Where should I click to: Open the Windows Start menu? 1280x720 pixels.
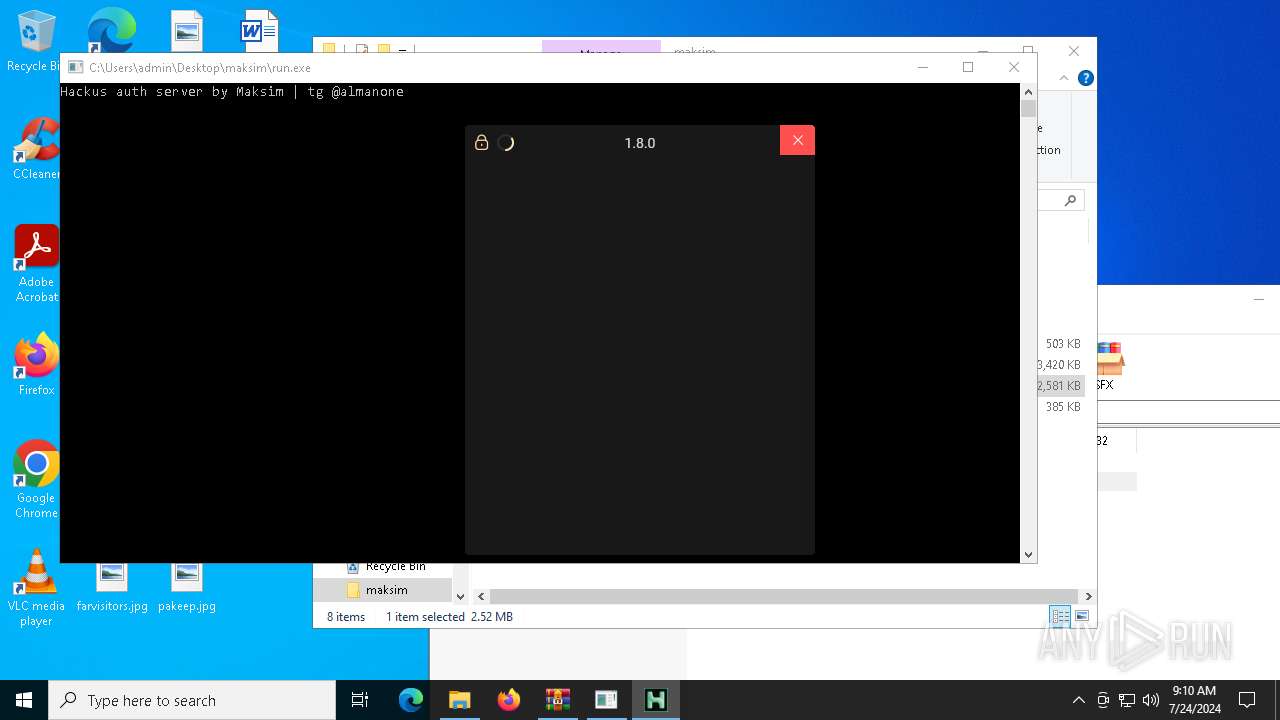[x=24, y=700]
